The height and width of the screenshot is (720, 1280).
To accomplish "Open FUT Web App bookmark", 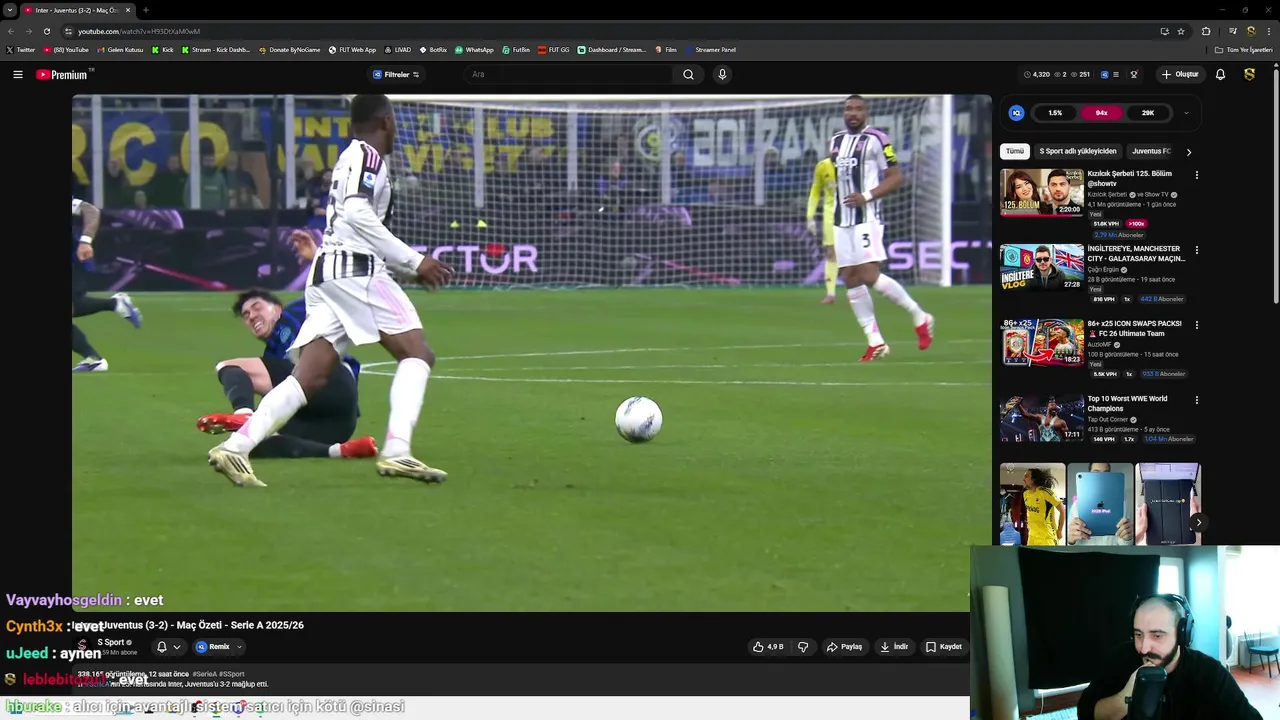I will (352, 49).
